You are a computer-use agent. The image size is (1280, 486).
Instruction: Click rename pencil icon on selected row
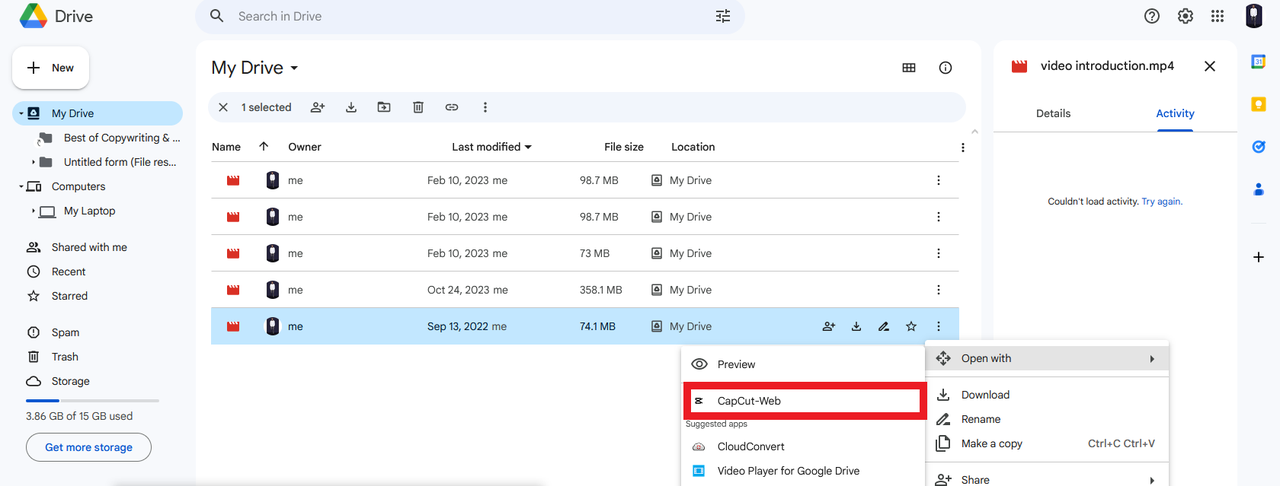click(x=884, y=326)
